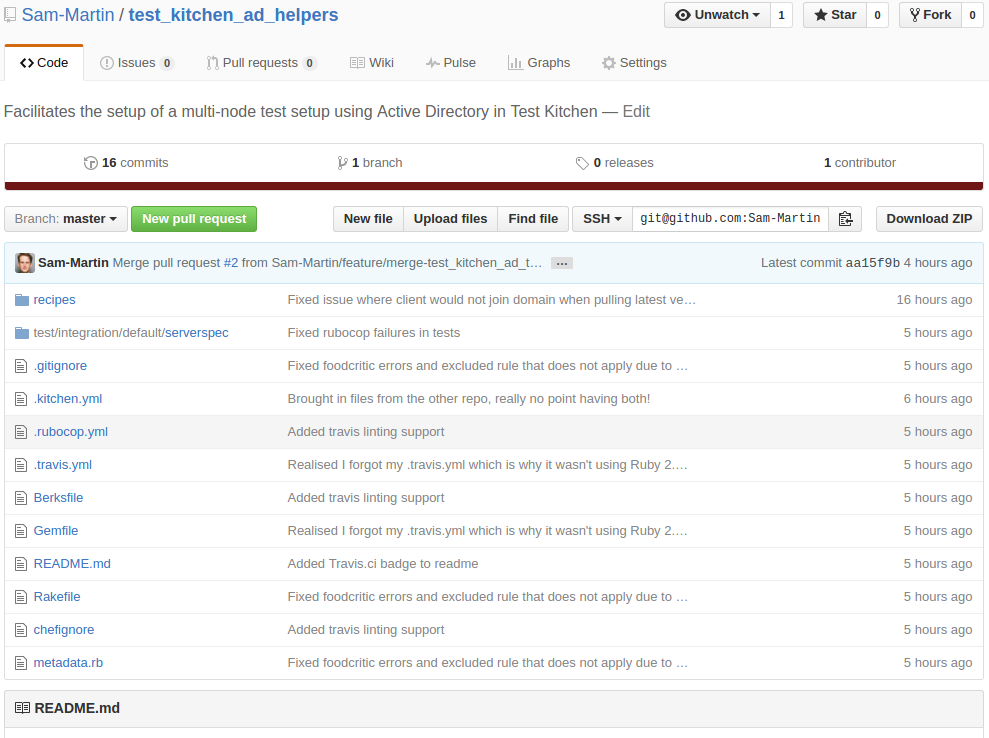Open the metadata.rb file
Screen dimensions: 989x738
pos(68,663)
